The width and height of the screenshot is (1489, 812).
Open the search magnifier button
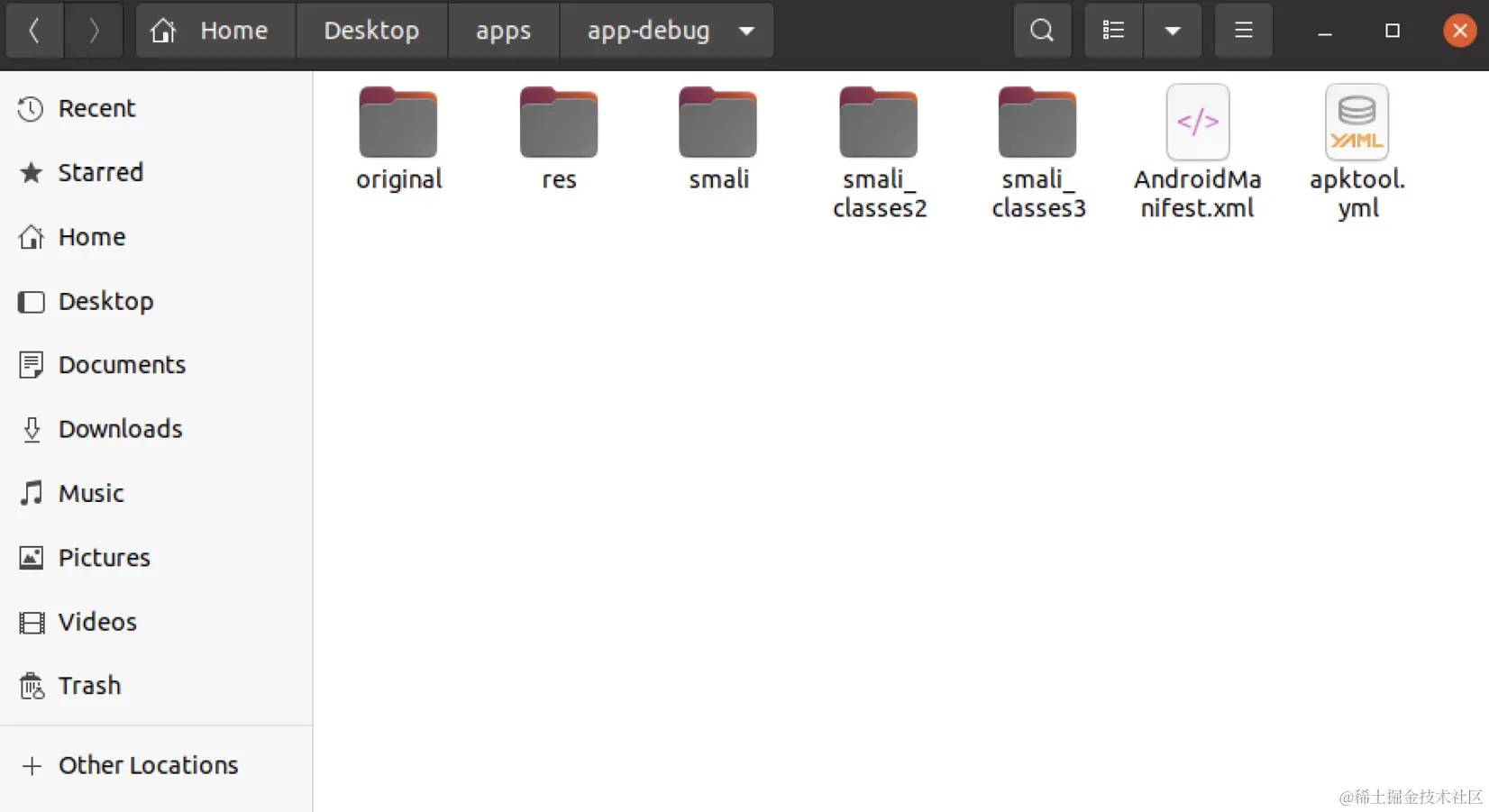1042,31
